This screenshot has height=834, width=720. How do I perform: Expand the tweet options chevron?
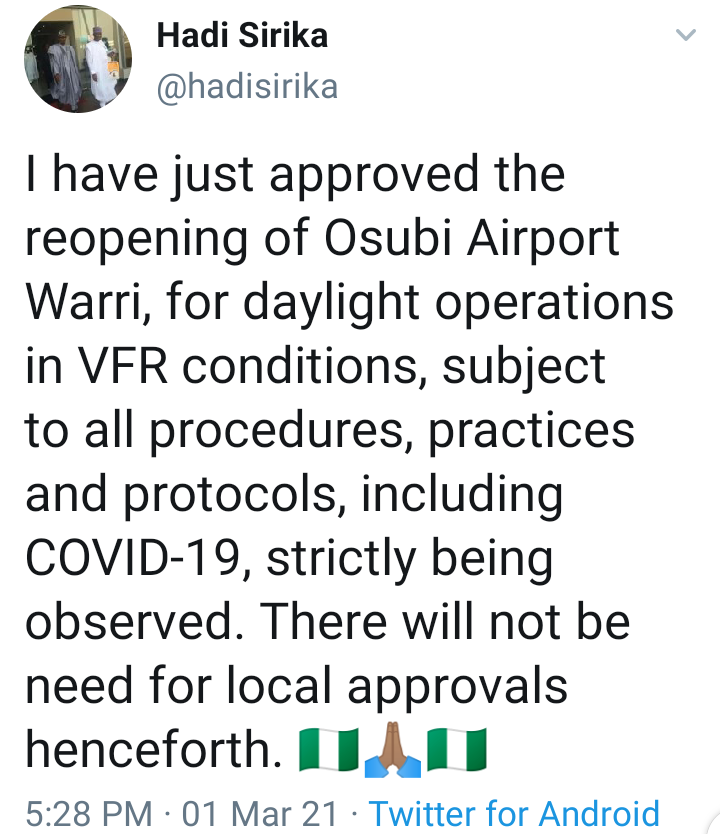(685, 36)
